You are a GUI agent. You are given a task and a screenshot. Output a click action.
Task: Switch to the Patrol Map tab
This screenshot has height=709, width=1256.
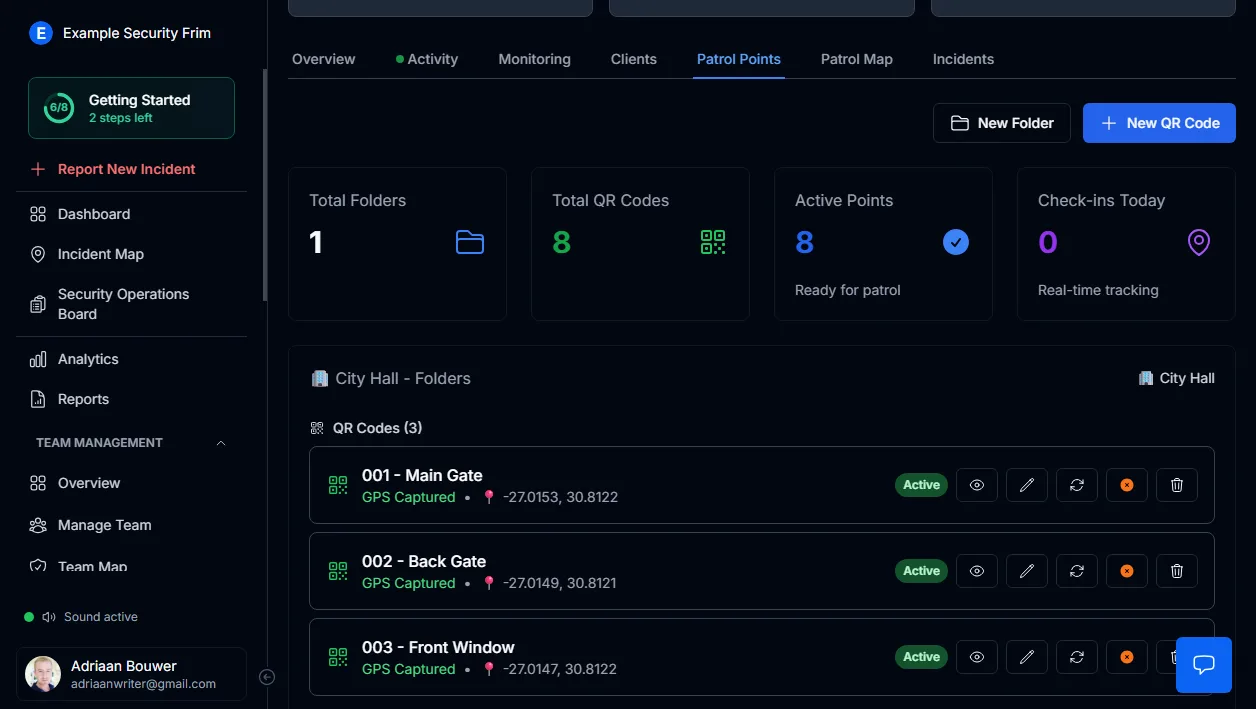(x=856, y=59)
